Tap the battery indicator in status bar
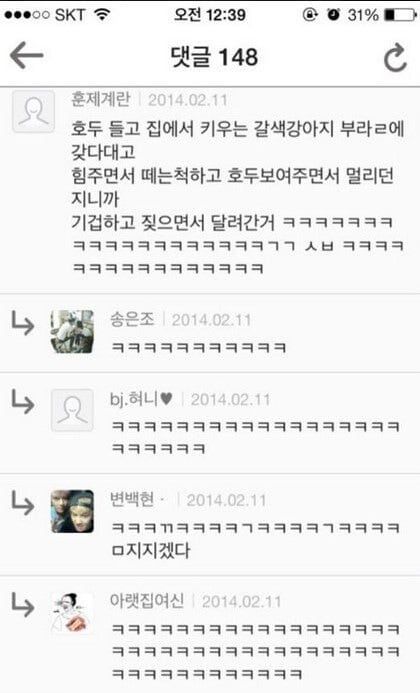 click(400, 15)
